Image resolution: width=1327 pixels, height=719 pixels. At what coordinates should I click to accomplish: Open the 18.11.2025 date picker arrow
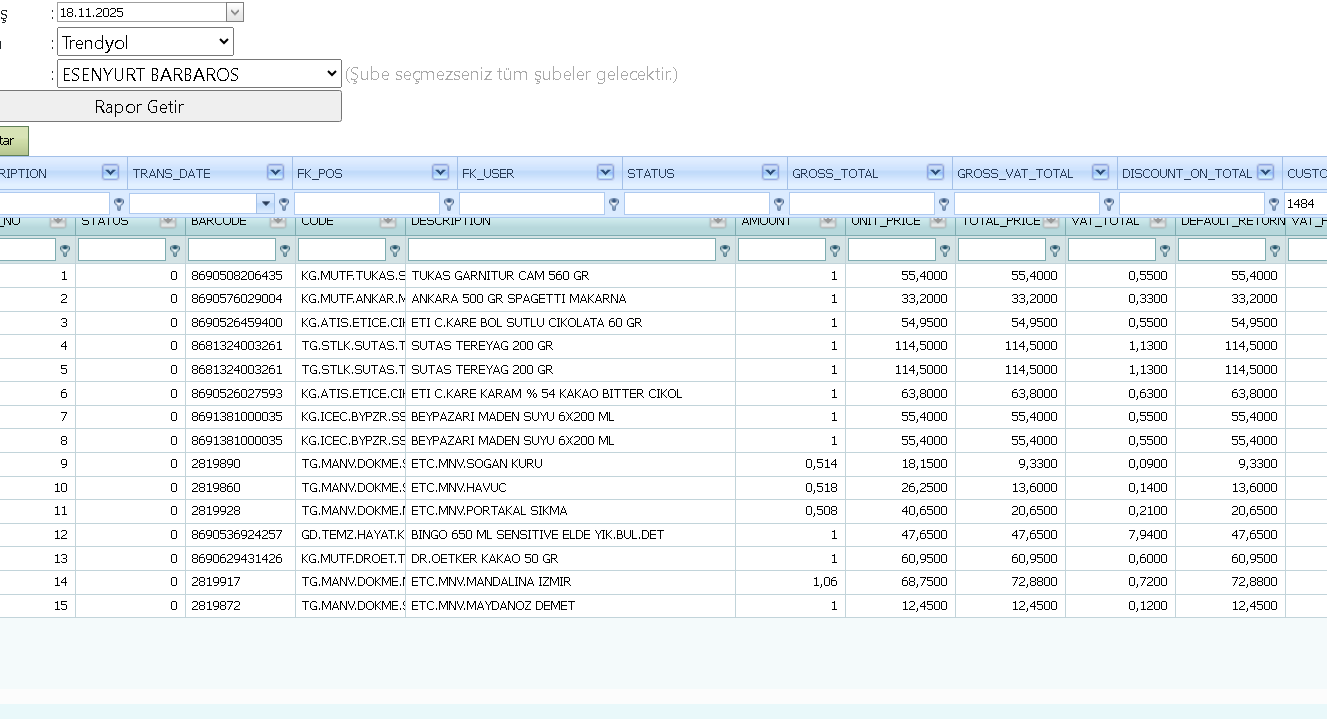tap(235, 12)
